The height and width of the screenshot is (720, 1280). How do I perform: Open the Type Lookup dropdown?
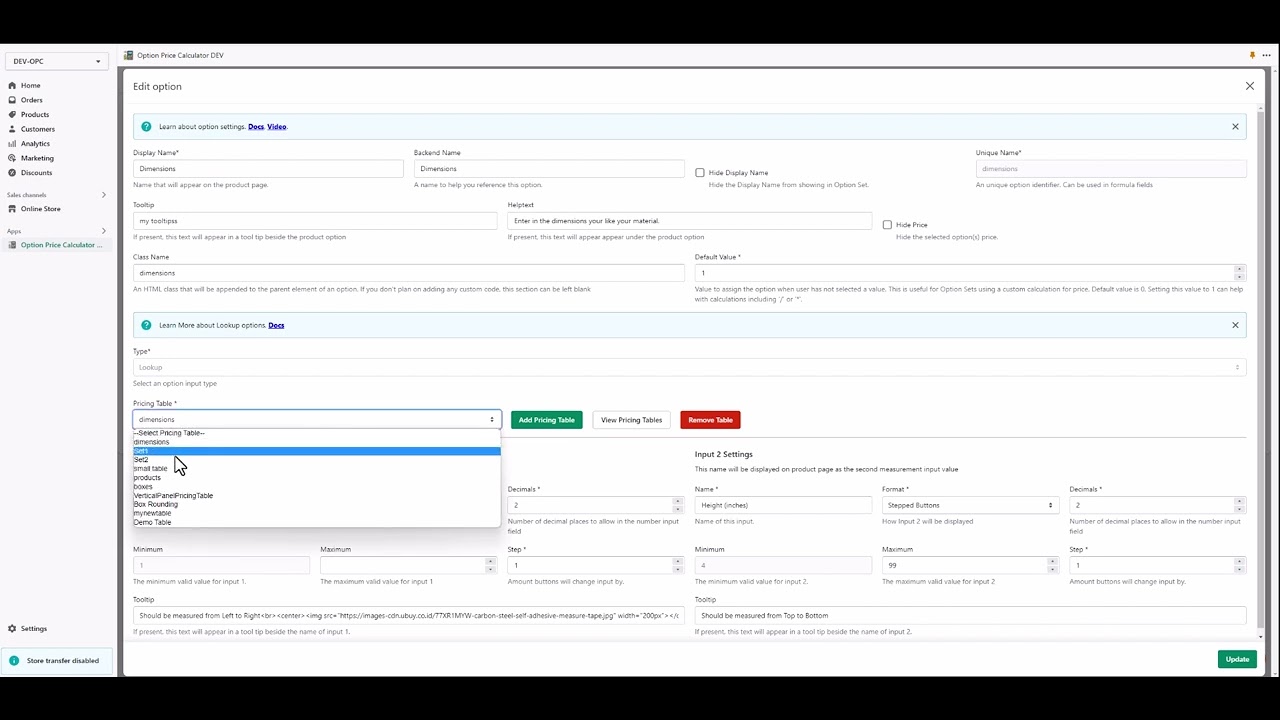tap(690, 367)
